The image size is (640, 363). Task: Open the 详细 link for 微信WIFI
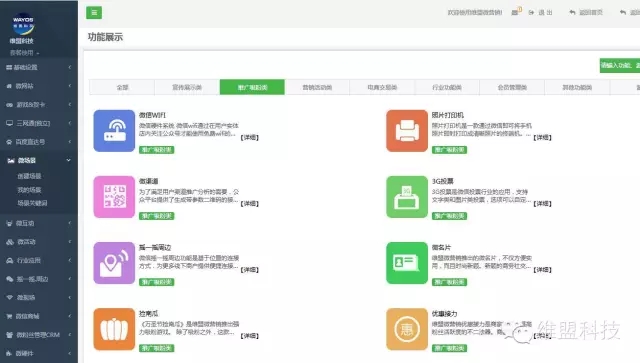pyautogui.click(x=249, y=138)
